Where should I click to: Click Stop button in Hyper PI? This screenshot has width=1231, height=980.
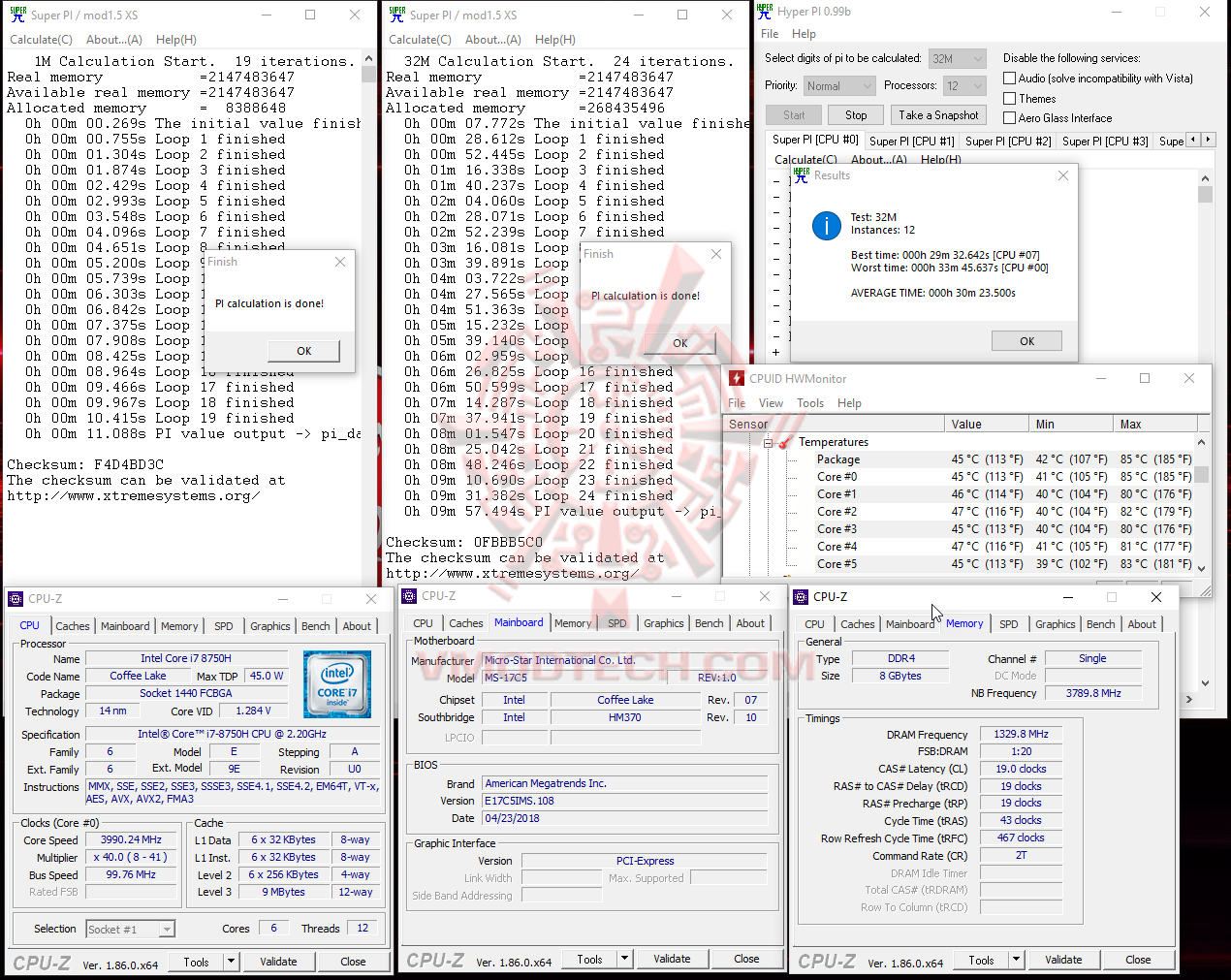click(x=856, y=115)
